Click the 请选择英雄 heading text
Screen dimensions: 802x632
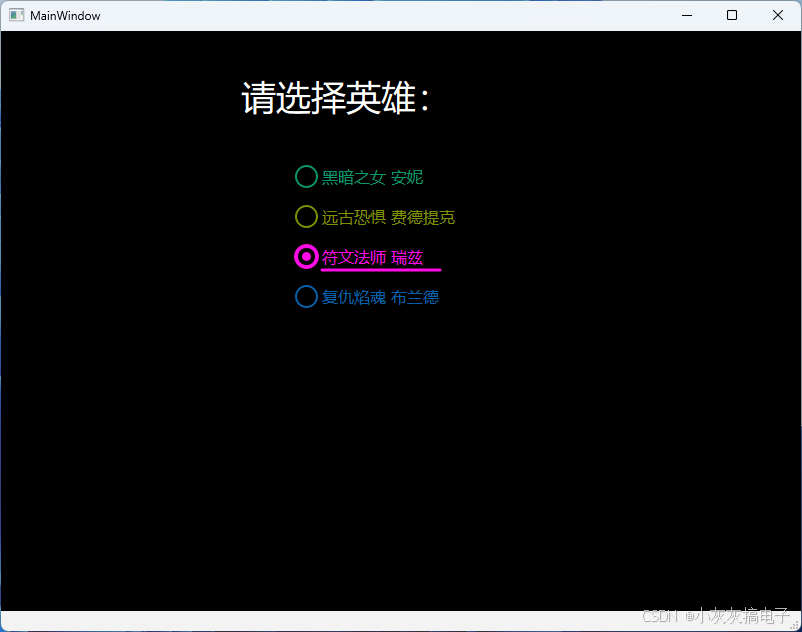335,98
